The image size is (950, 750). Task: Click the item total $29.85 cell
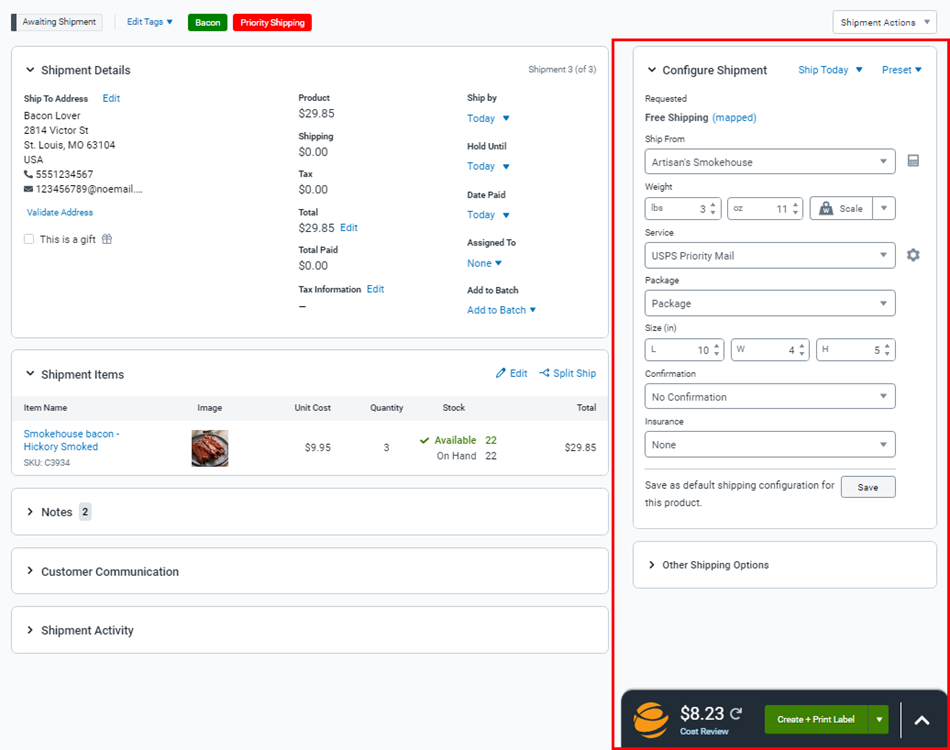580,447
